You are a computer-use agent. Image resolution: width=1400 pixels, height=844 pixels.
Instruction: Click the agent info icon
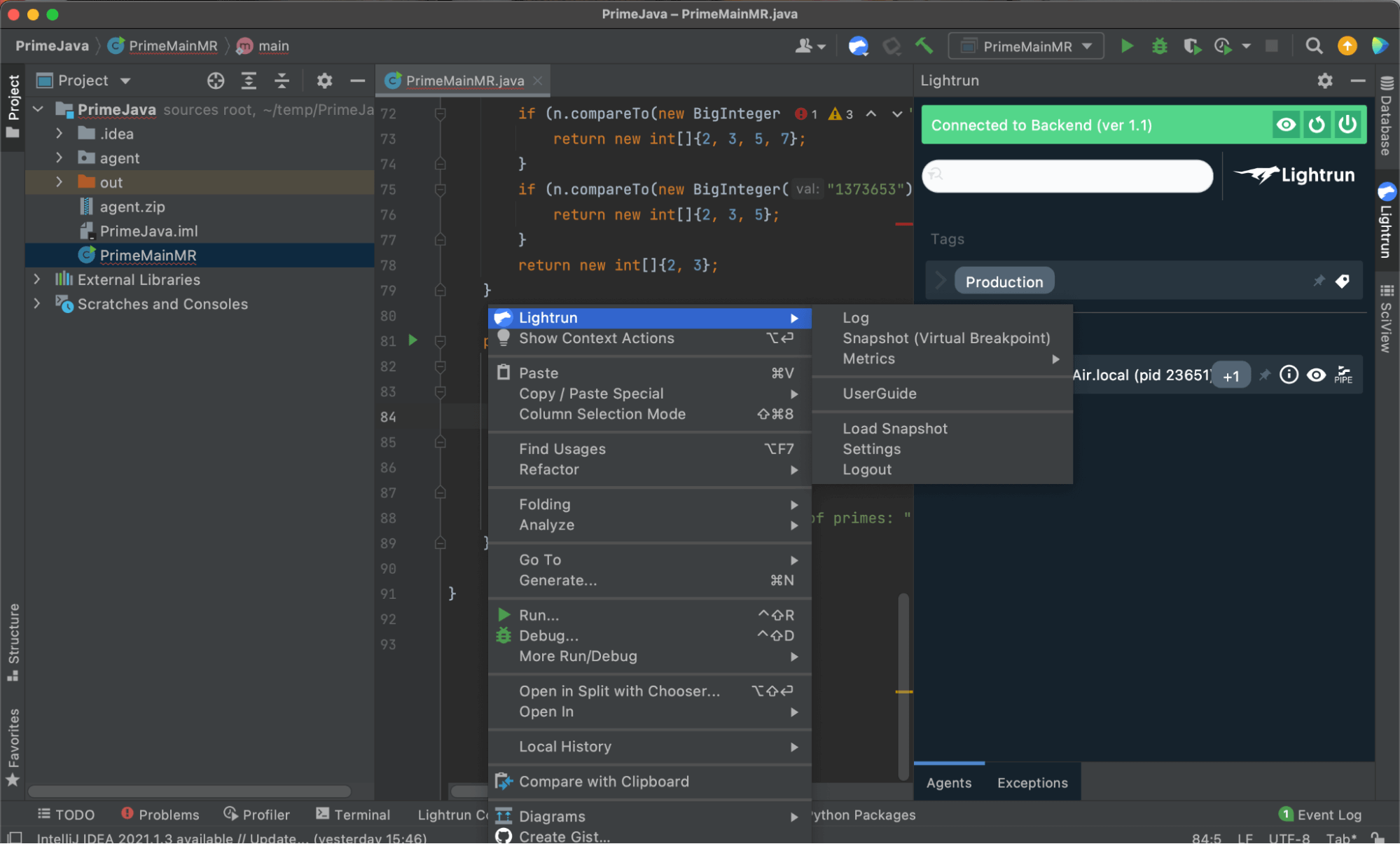click(x=1289, y=375)
